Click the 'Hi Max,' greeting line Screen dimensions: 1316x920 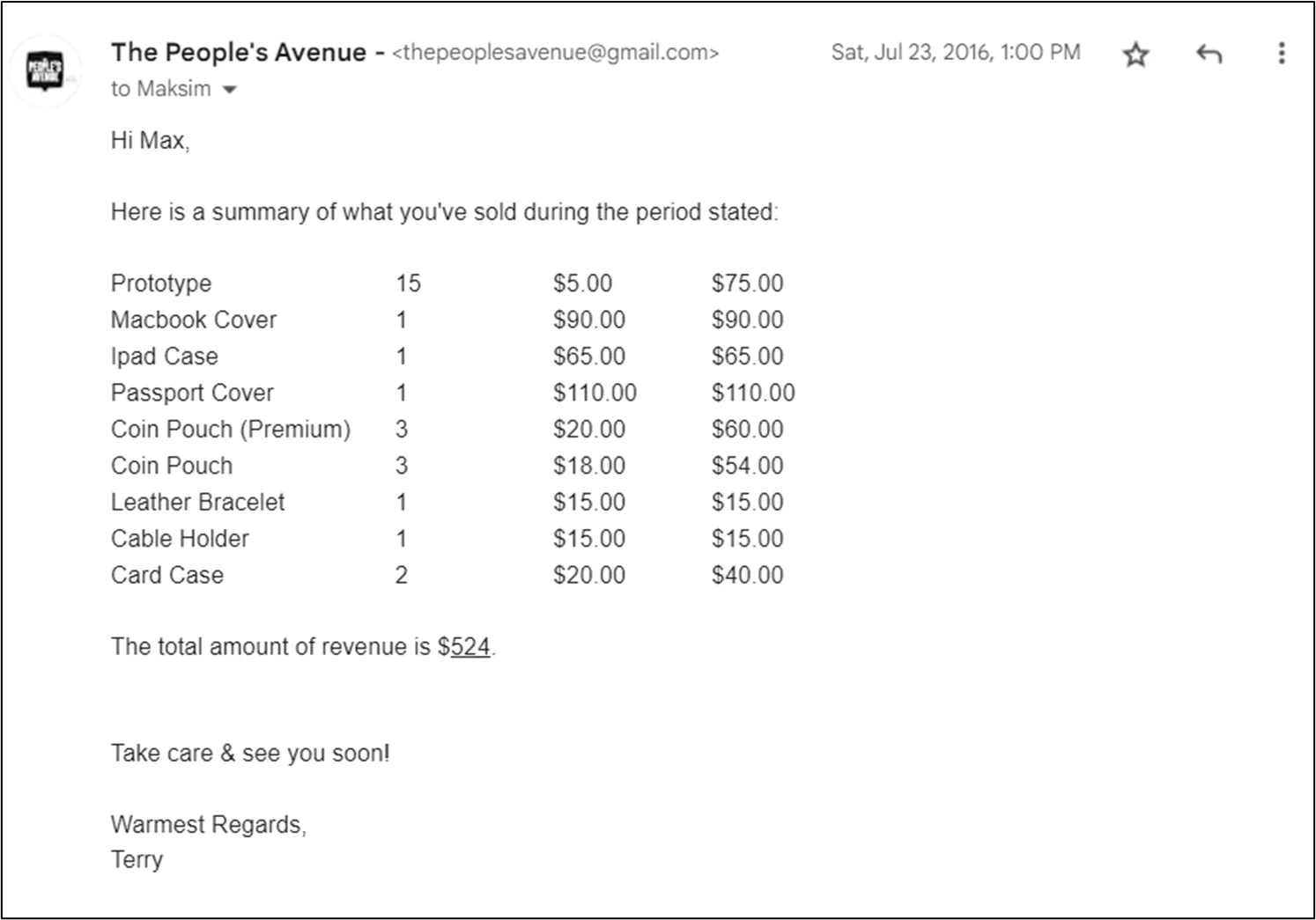click(x=151, y=141)
